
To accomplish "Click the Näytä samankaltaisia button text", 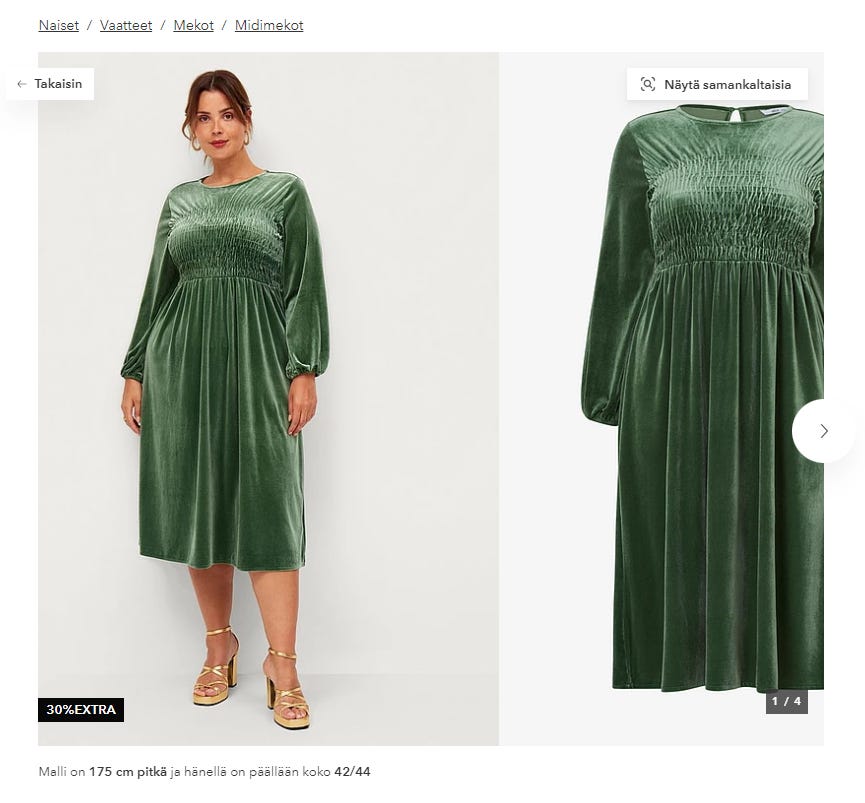I will click(727, 85).
